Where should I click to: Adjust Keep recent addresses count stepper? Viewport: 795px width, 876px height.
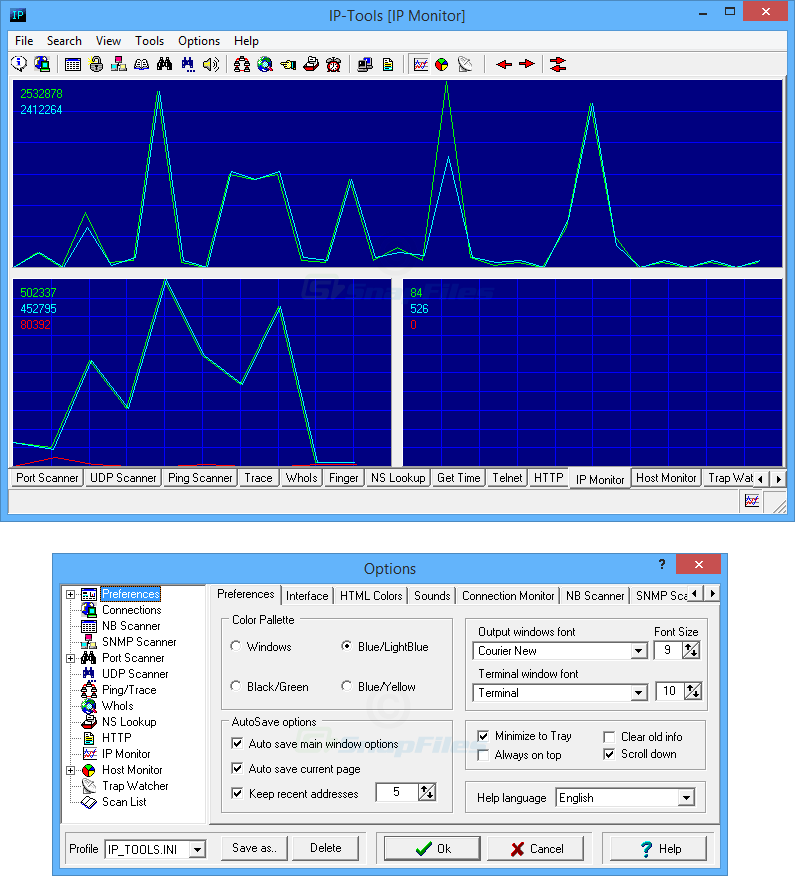[x=427, y=792]
